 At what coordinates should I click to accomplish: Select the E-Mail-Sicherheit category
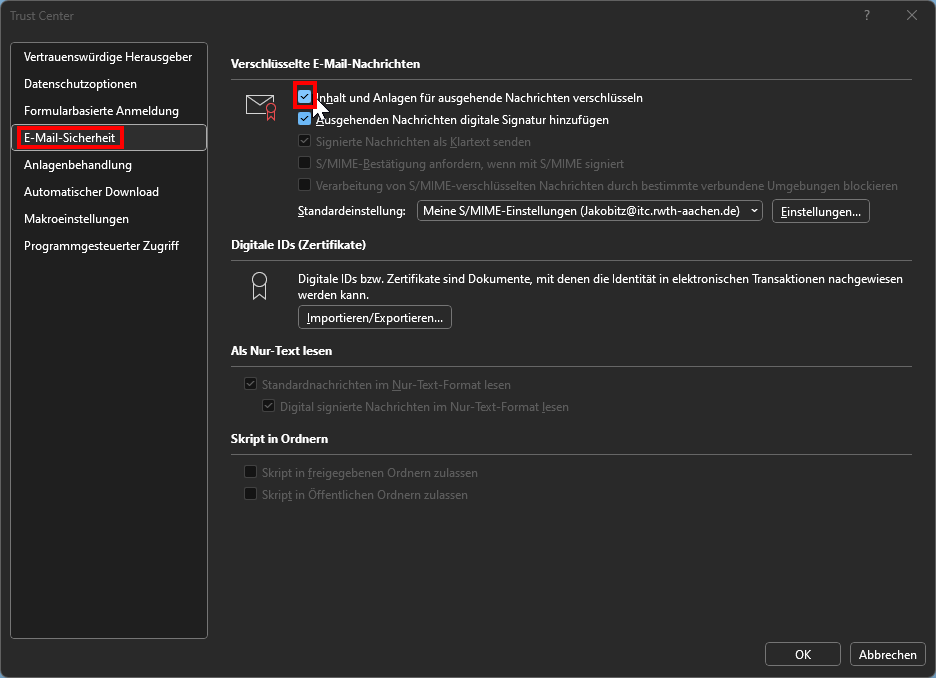(x=70, y=138)
